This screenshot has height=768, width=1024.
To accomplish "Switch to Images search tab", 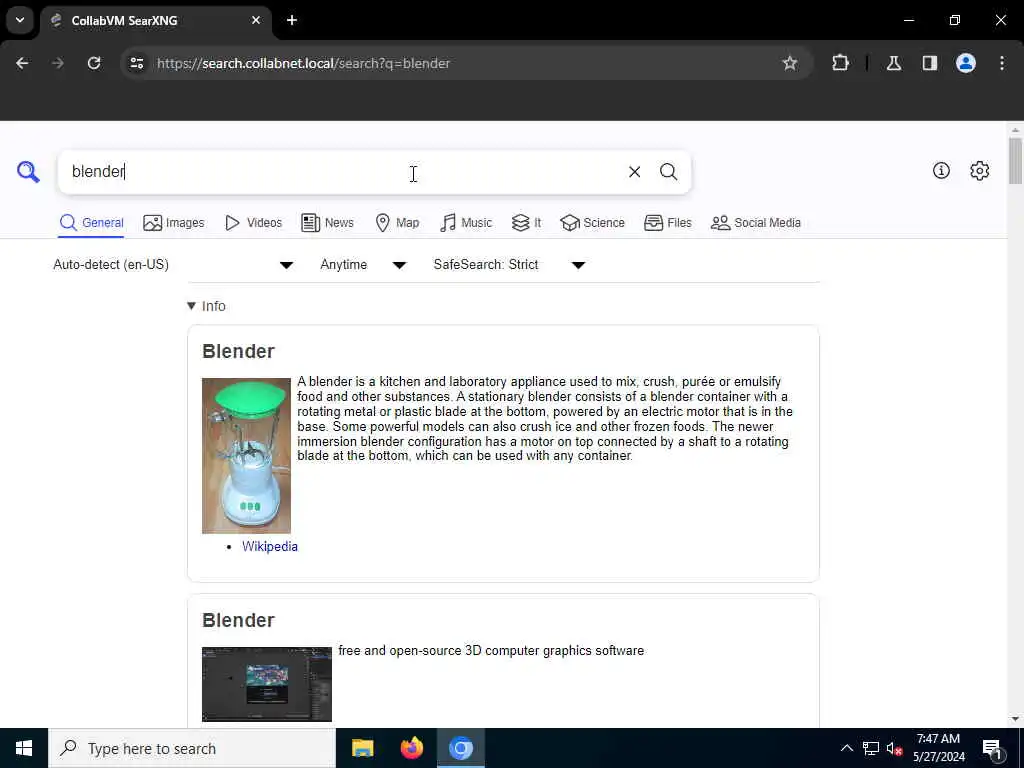I will coord(174,223).
